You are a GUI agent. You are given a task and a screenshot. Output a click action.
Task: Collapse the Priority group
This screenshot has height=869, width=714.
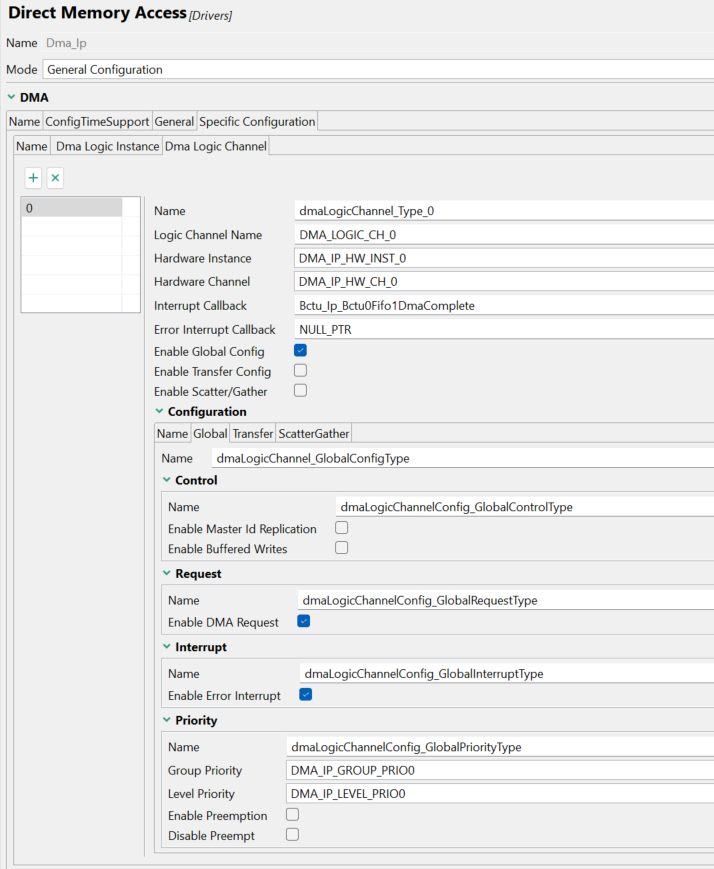click(166, 719)
